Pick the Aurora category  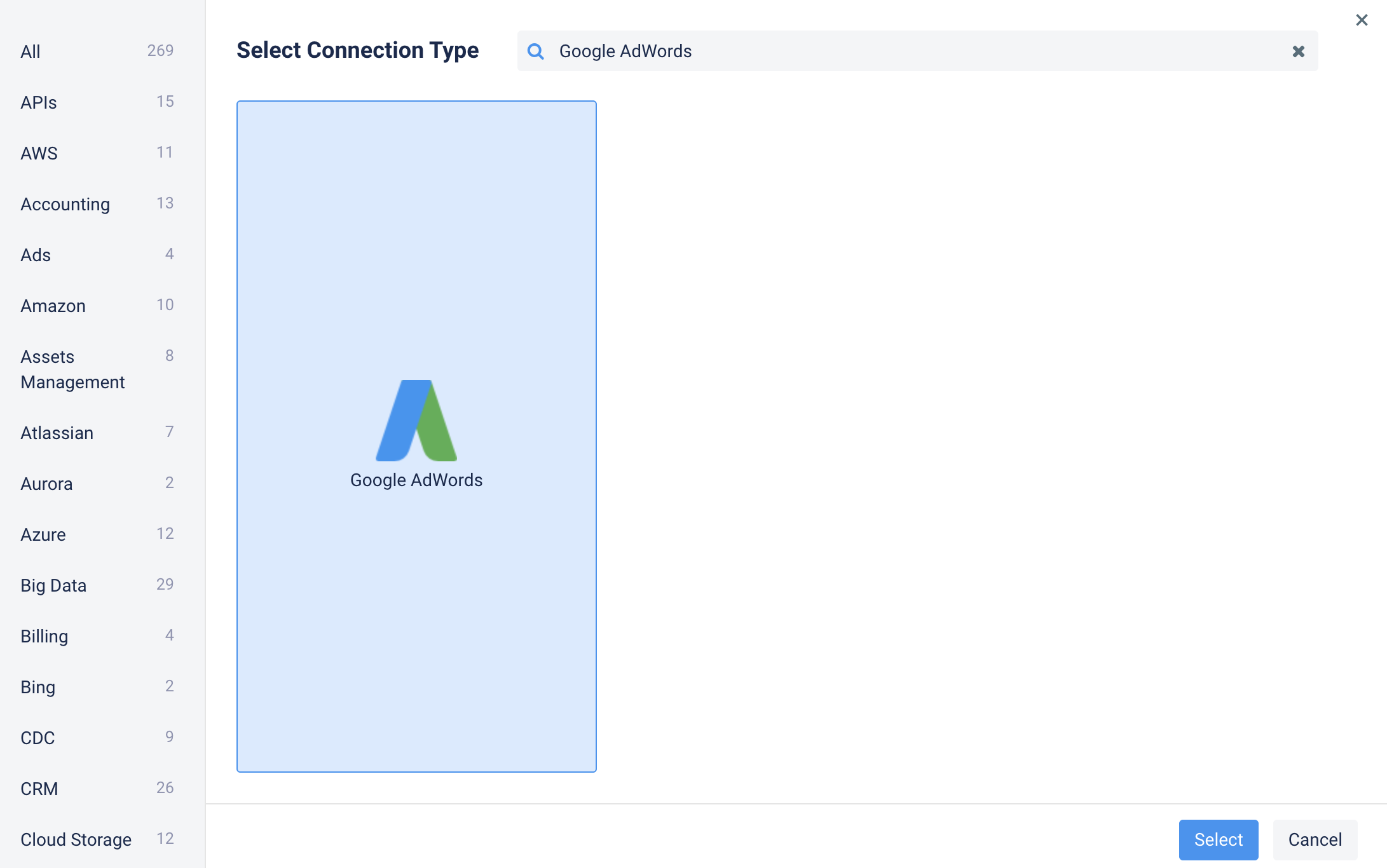pyautogui.click(x=97, y=483)
